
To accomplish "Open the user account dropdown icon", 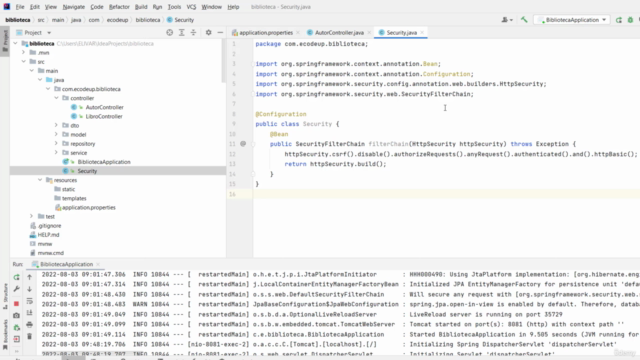I will click(507, 20).
